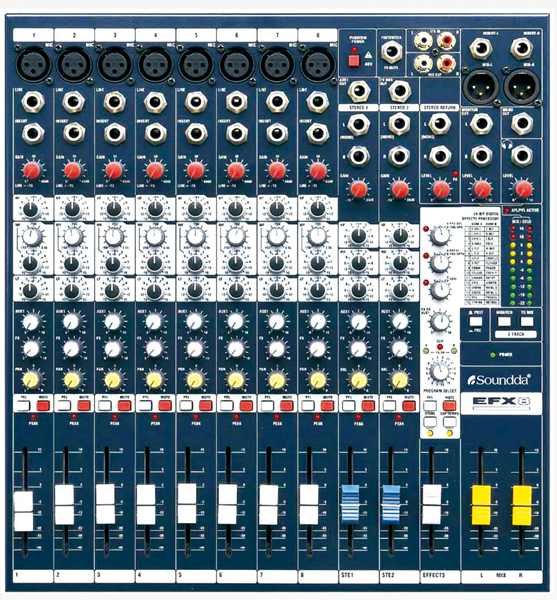The image size is (557, 600).
Task: Click channel 1 XLR mic input socket
Action: pyautogui.click(x=33, y=64)
